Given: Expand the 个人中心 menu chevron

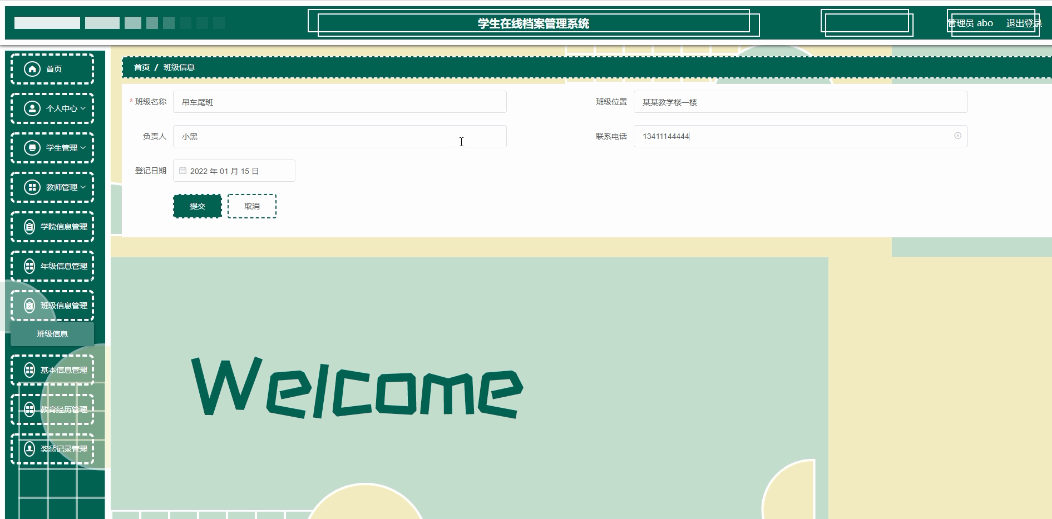Looking at the screenshot, I should pos(83,108).
